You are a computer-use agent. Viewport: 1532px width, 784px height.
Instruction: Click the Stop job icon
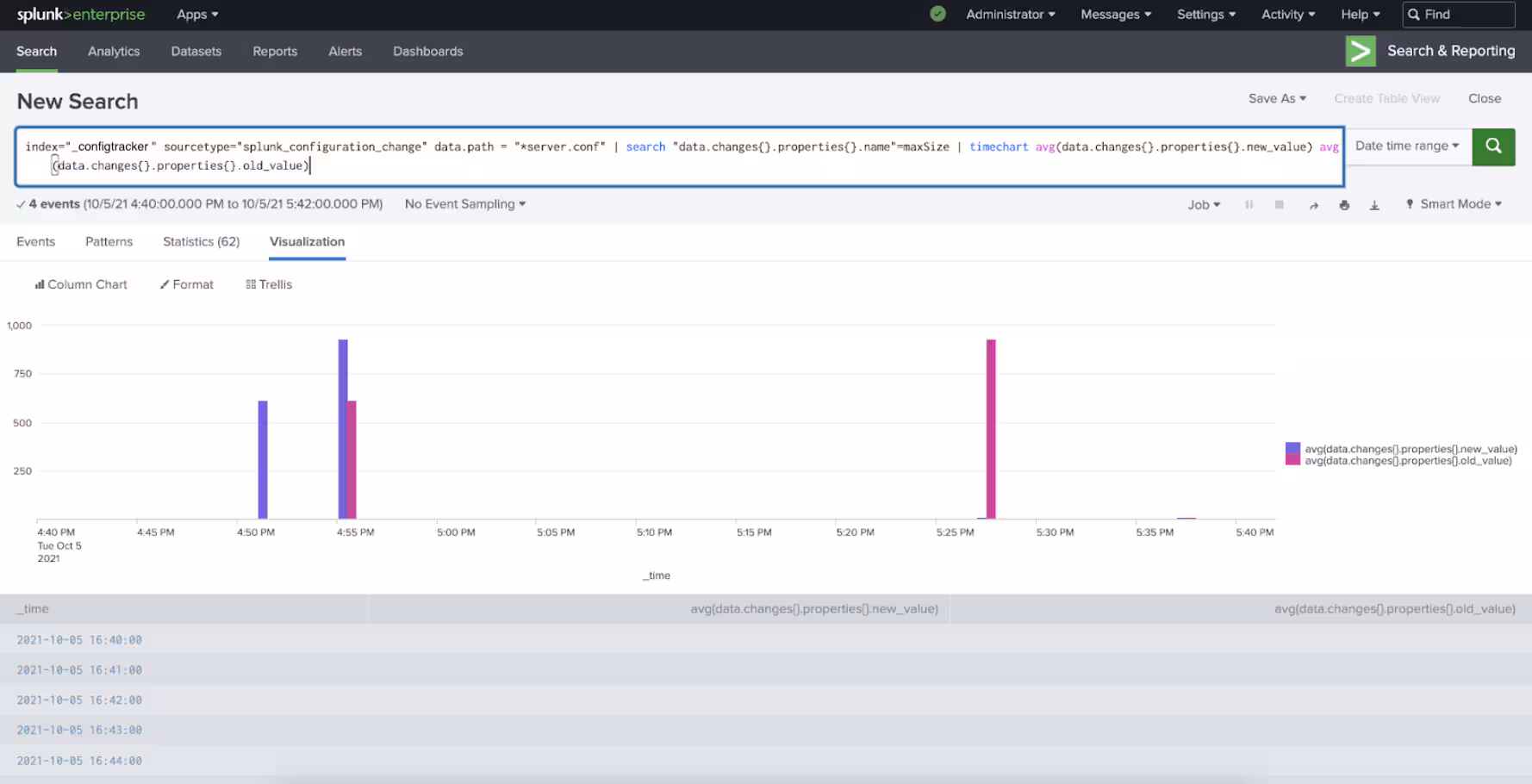tap(1279, 205)
